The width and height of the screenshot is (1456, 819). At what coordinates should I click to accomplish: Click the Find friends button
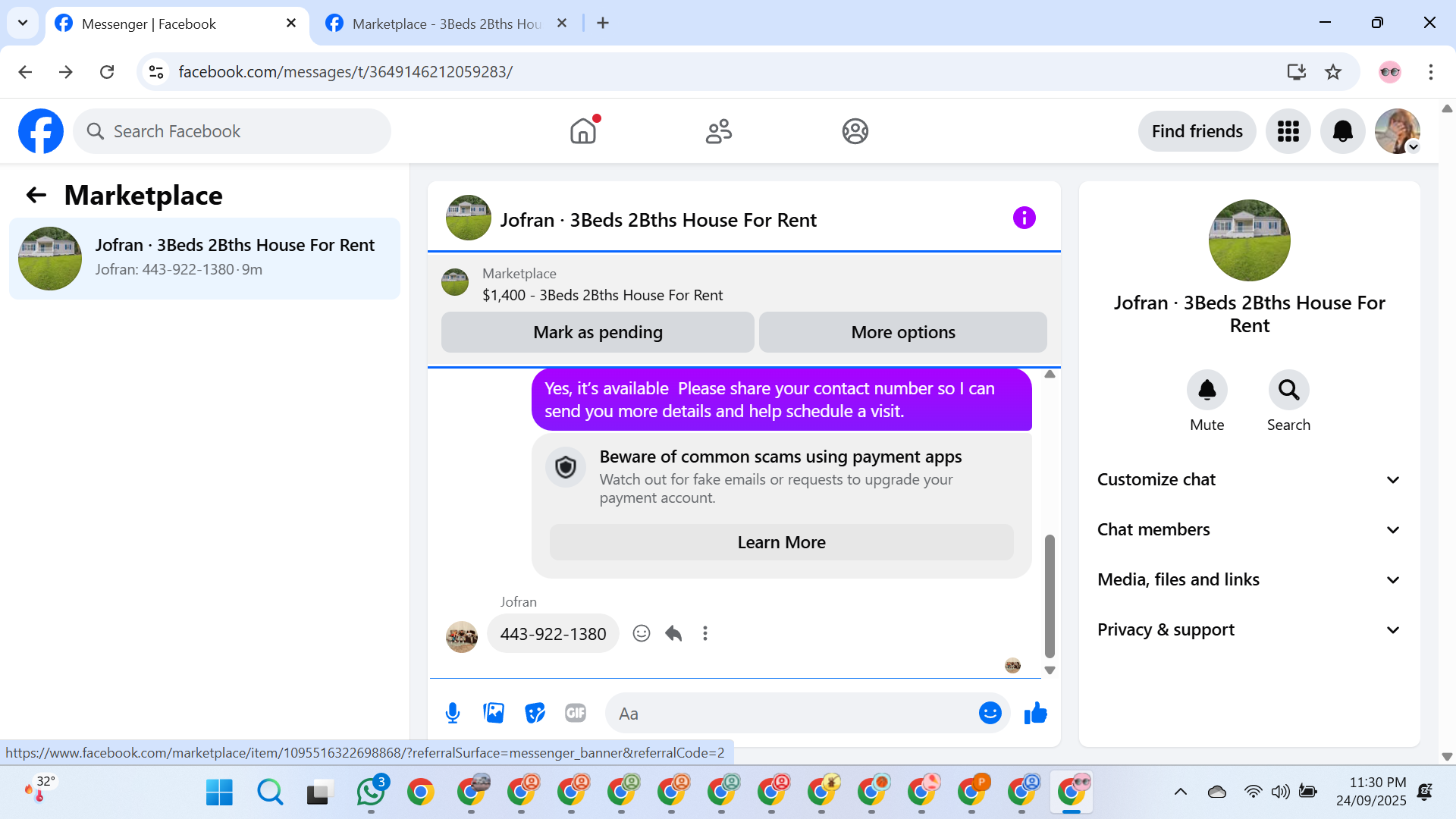(x=1197, y=131)
